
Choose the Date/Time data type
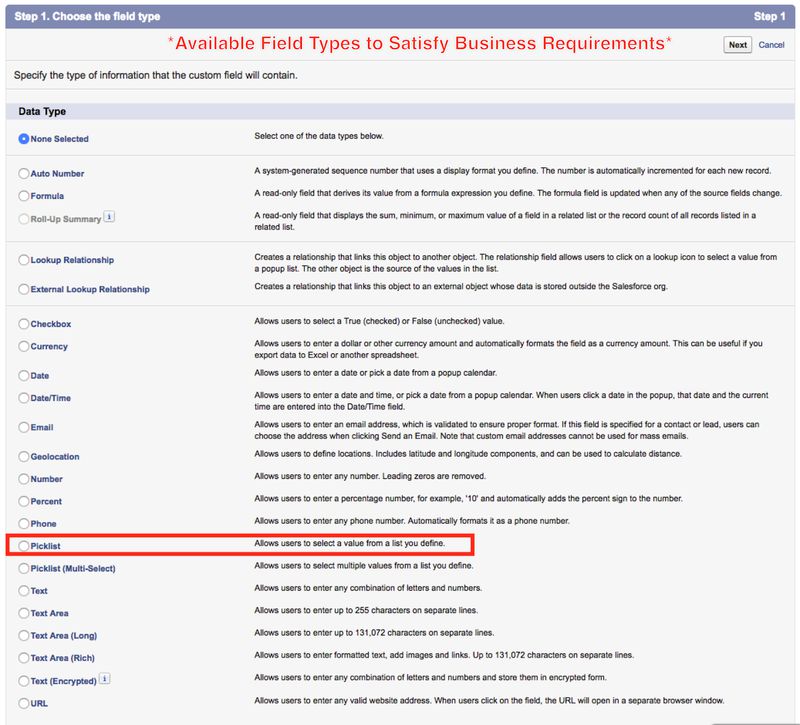point(24,398)
